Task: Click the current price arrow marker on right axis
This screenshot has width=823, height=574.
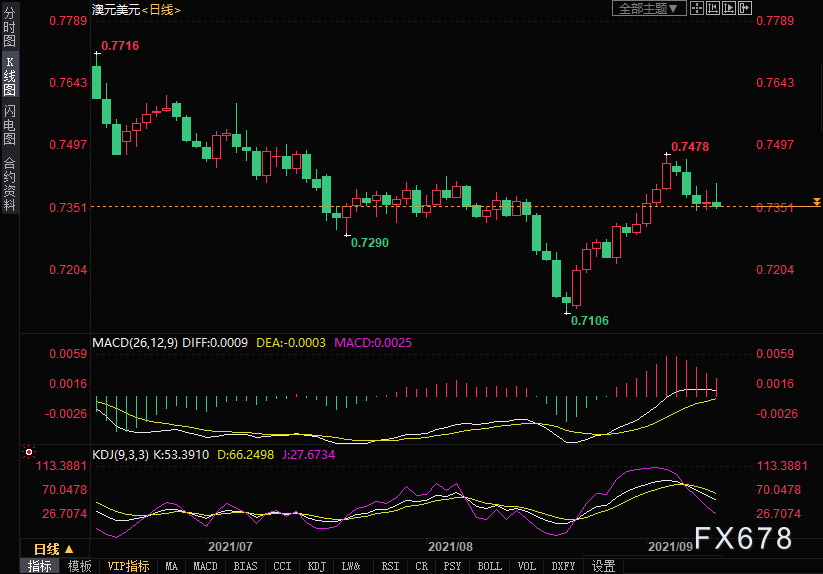Action: (x=817, y=203)
